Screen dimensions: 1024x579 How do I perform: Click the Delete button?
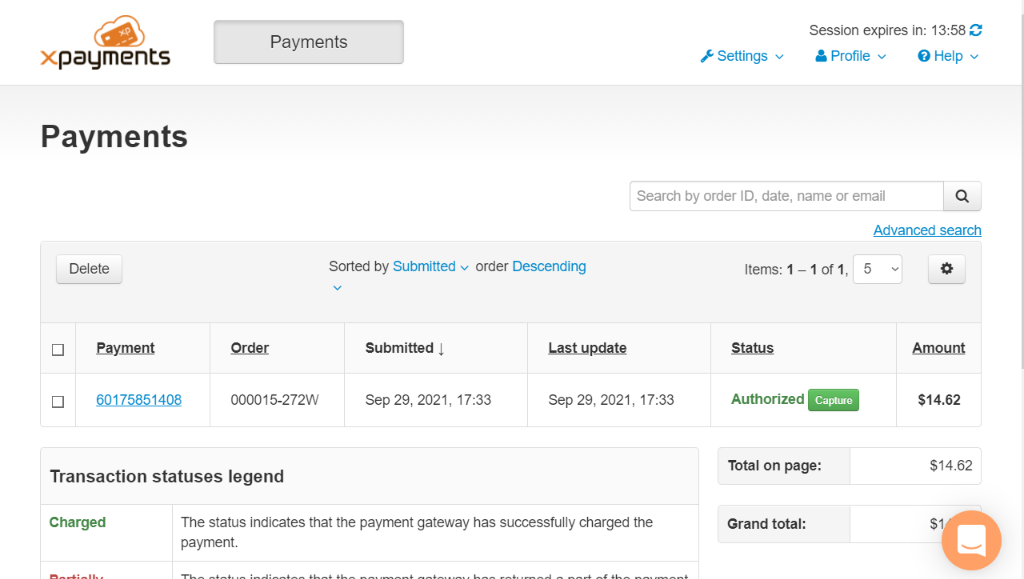[x=89, y=269]
